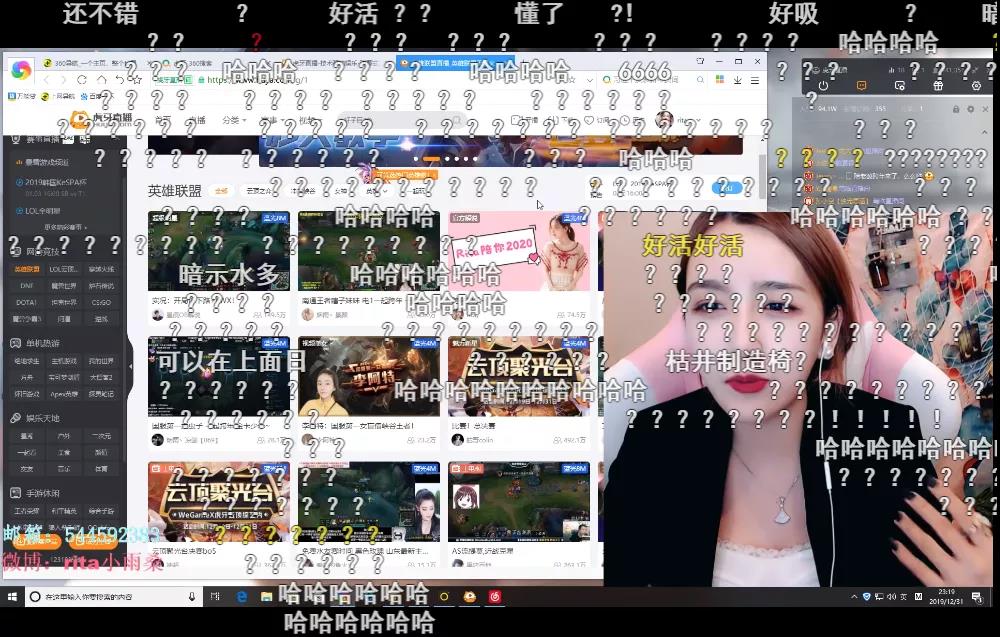The height and width of the screenshot is (637, 1000).
Task: Select the 云顶之弈 filter tag
Action: pos(259,191)
